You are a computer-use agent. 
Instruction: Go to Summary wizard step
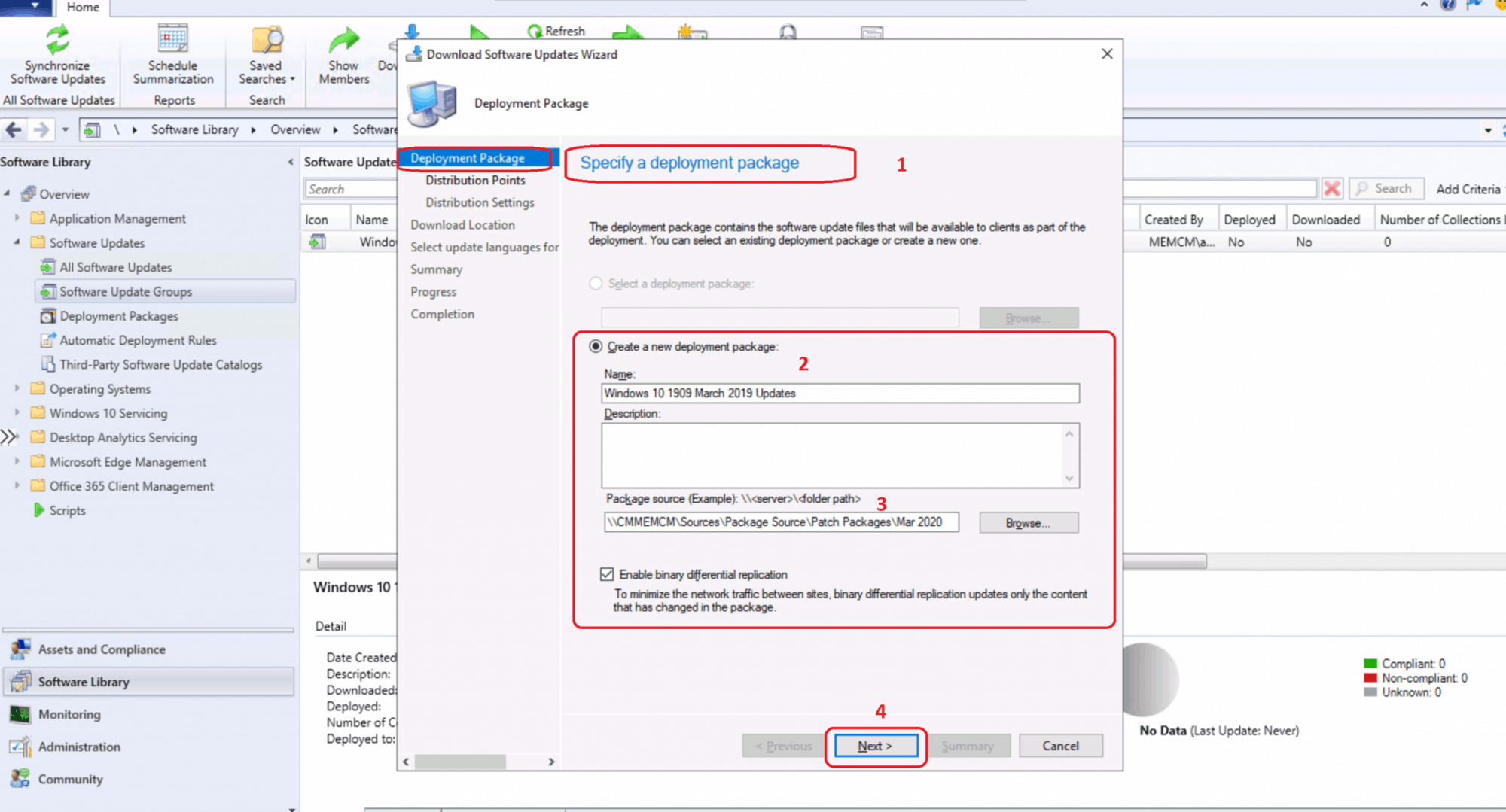click(x=436, y=269)
